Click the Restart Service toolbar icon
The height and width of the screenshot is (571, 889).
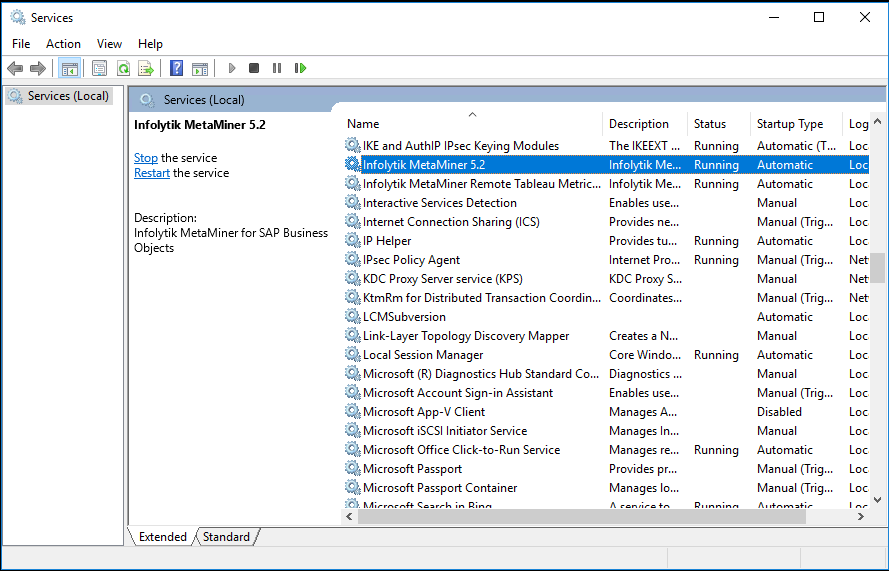pyautogui.click(x=300, y=69)
